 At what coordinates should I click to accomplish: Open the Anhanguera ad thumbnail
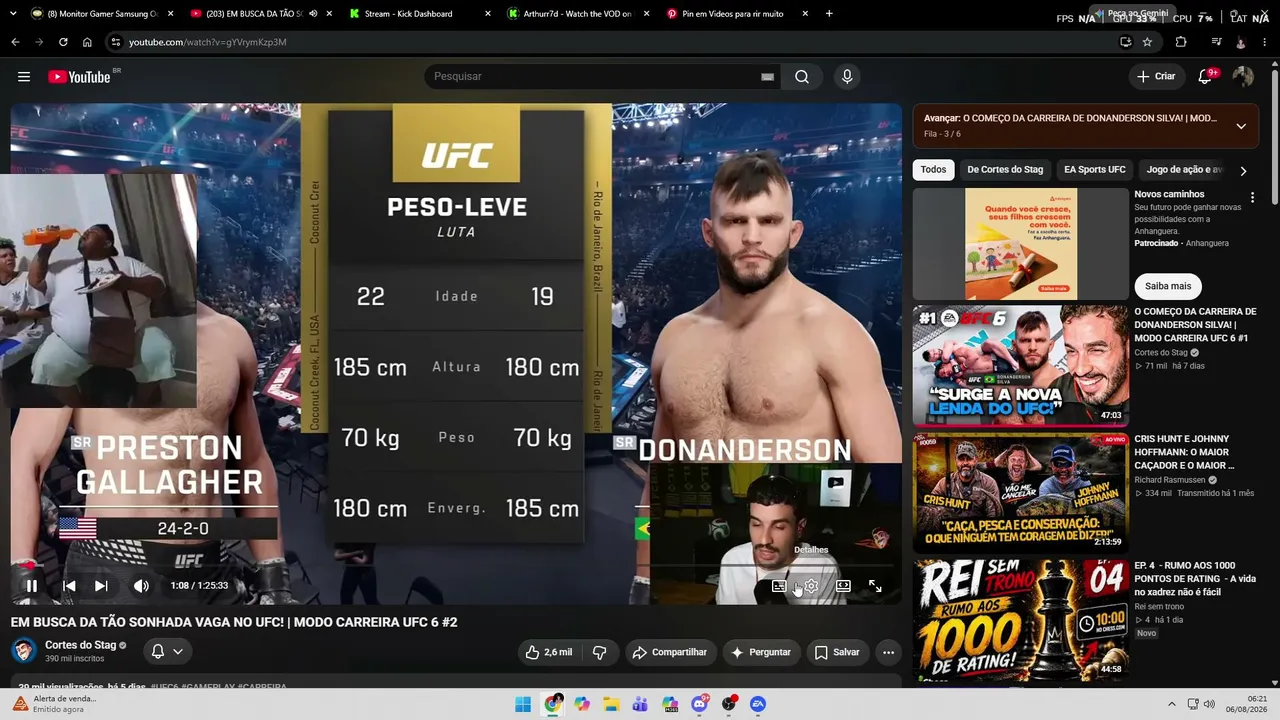1021,244
